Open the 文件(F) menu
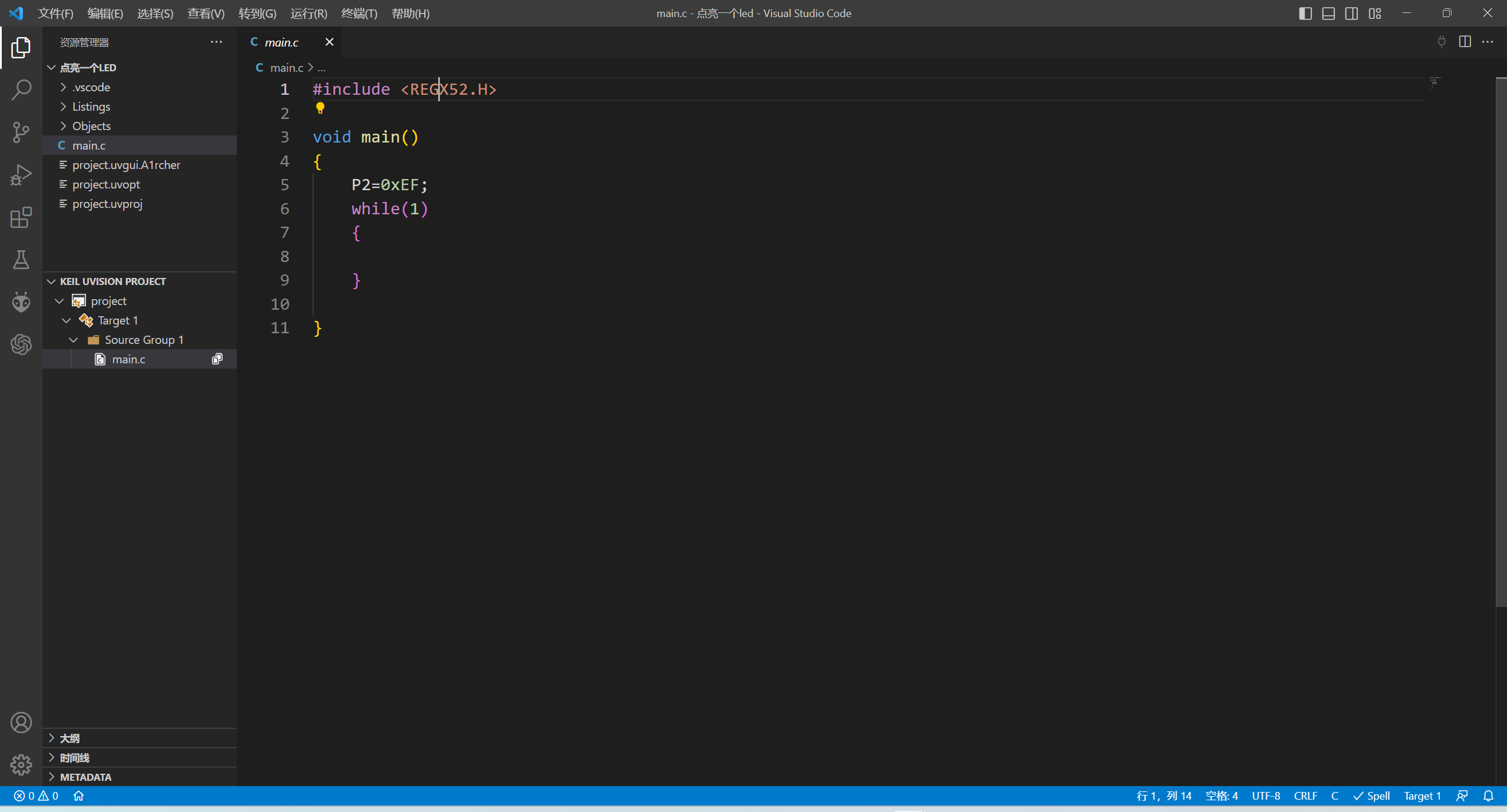The image size is (1507, 812). (x=55, y=14)
